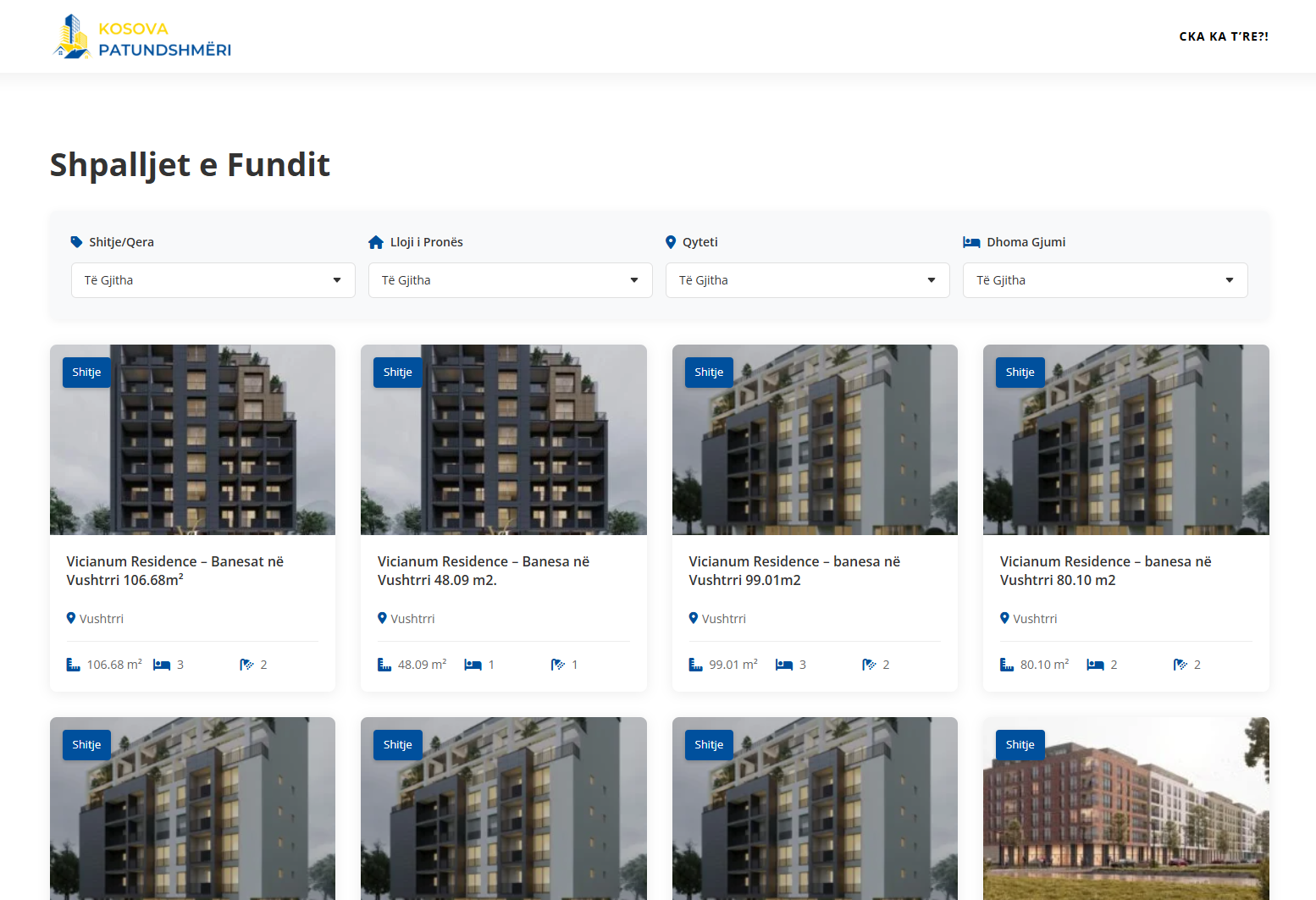The height and width of the screenshot is (900, 1316).
Task: Click the price tag icon beside Shitje/Qera
Action: 76,242
